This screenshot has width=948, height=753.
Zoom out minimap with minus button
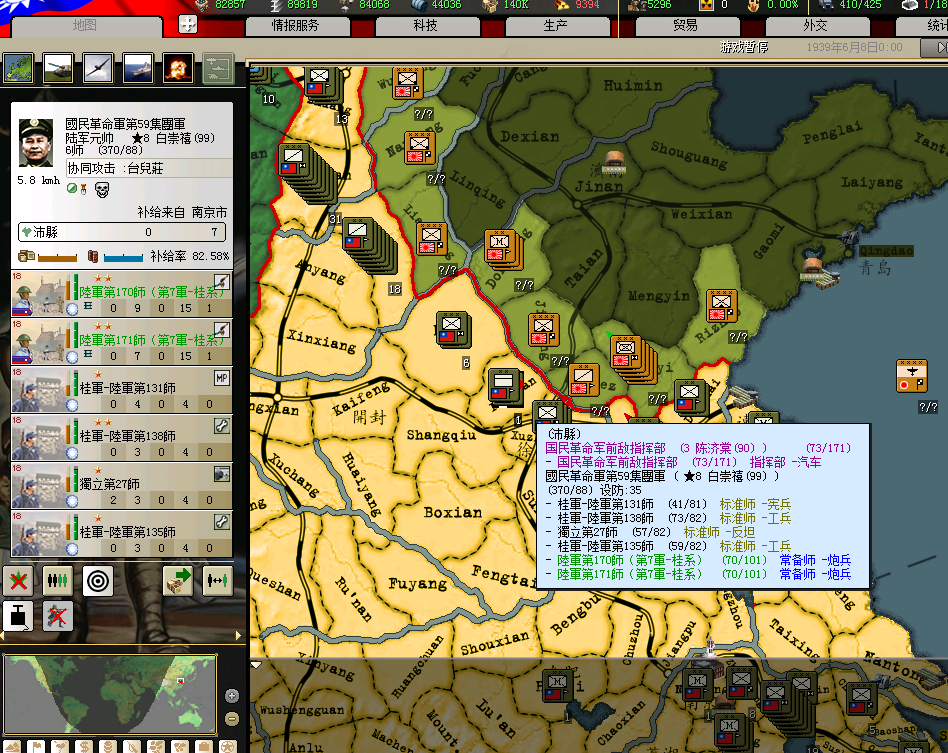pos(232,719)
